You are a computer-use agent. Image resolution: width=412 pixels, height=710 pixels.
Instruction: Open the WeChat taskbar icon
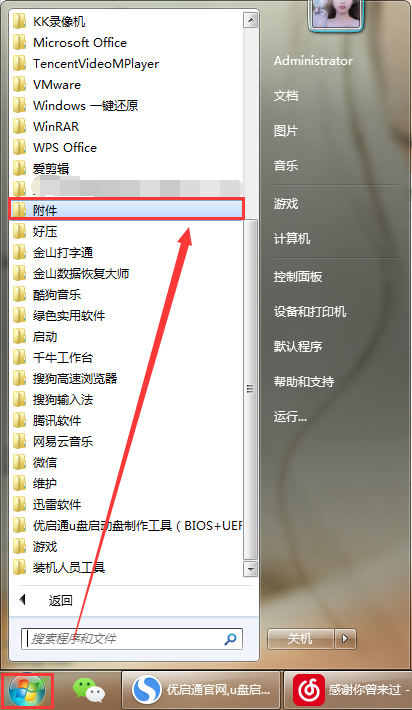(89, 690)
